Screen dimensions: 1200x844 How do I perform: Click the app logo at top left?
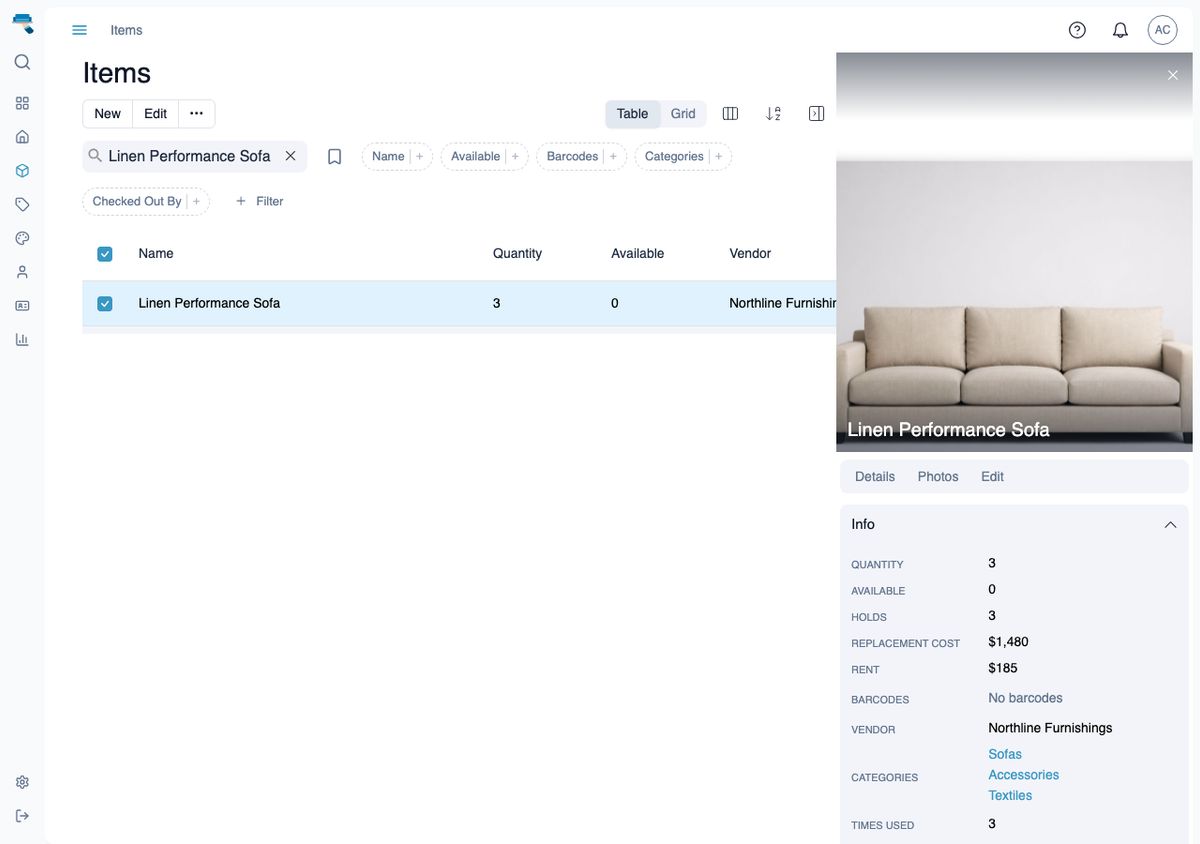point(22,23)
